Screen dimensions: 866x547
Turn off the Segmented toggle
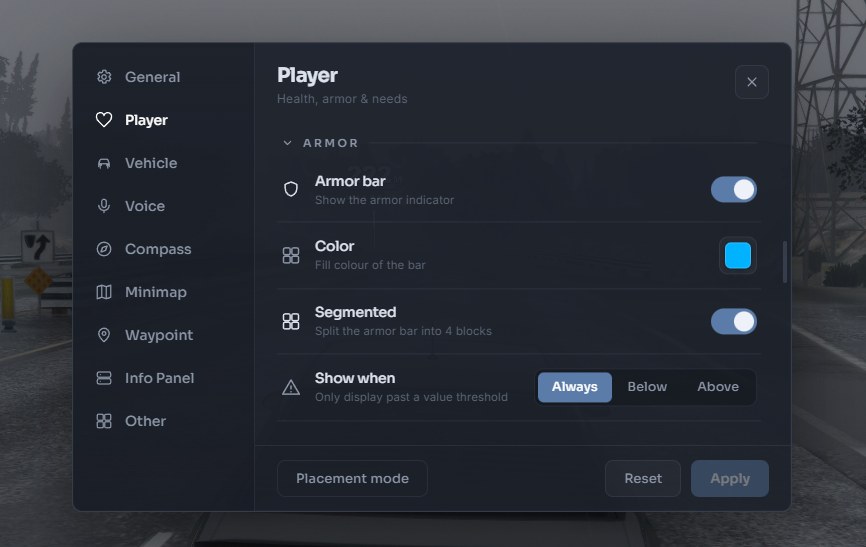click(x=733, y=322)
